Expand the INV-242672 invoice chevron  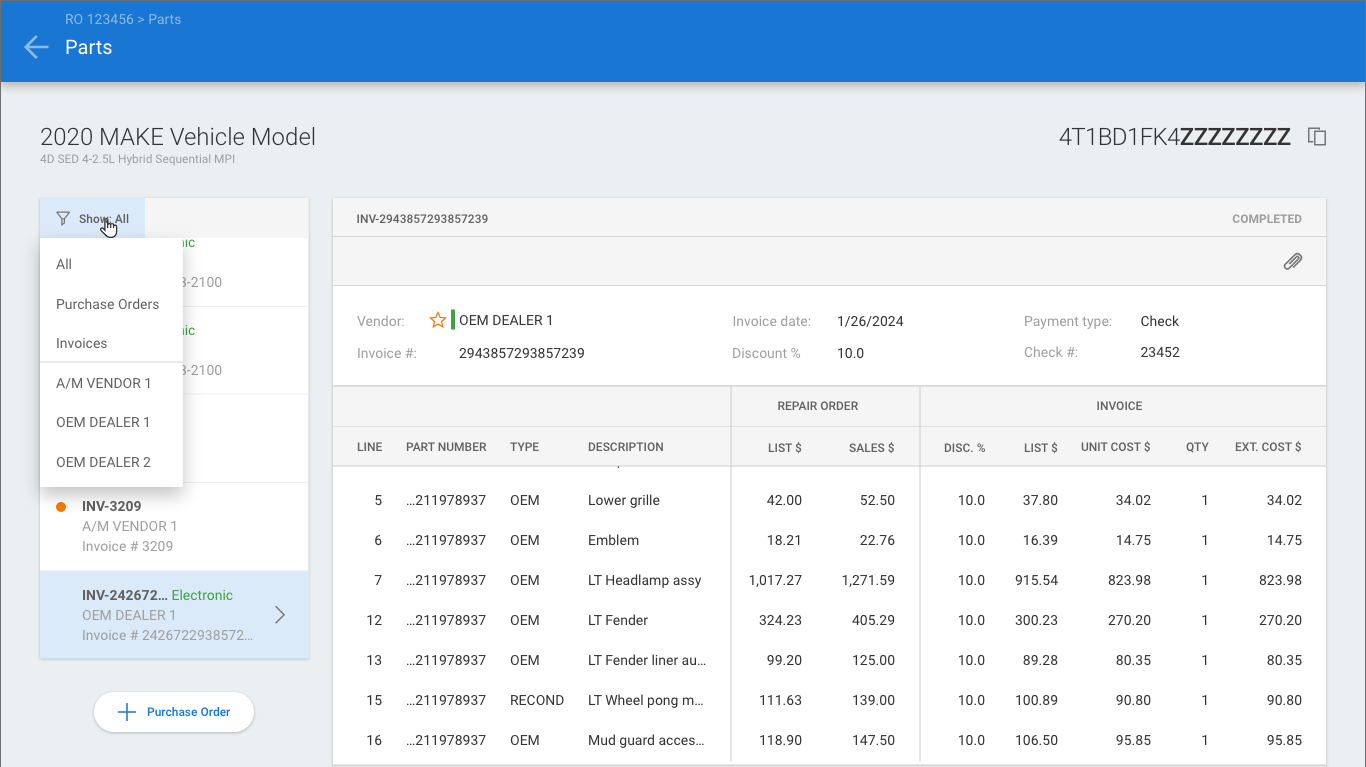pos(280,615)
